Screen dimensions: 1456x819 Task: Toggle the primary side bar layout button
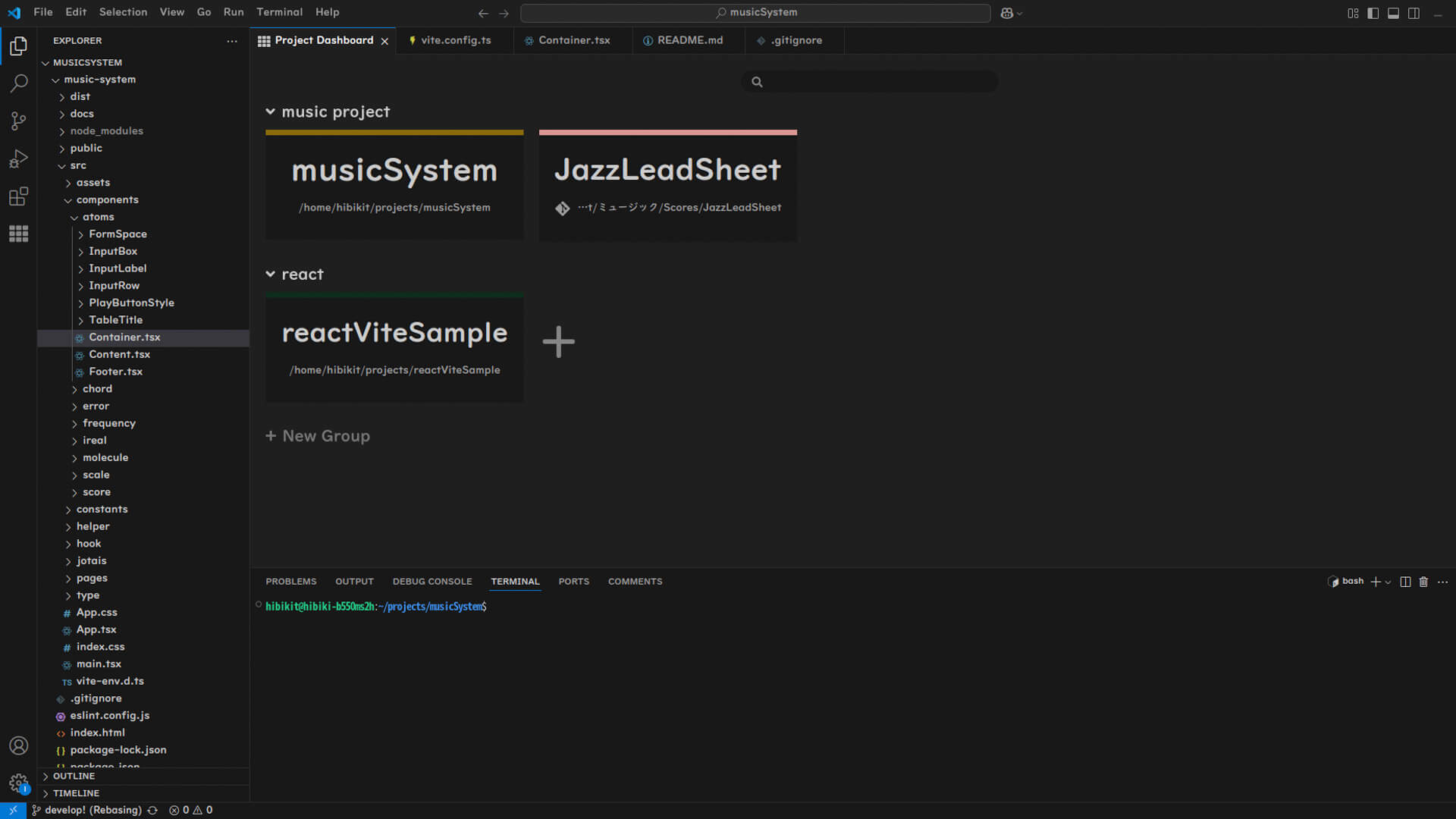pos(1373,13)
